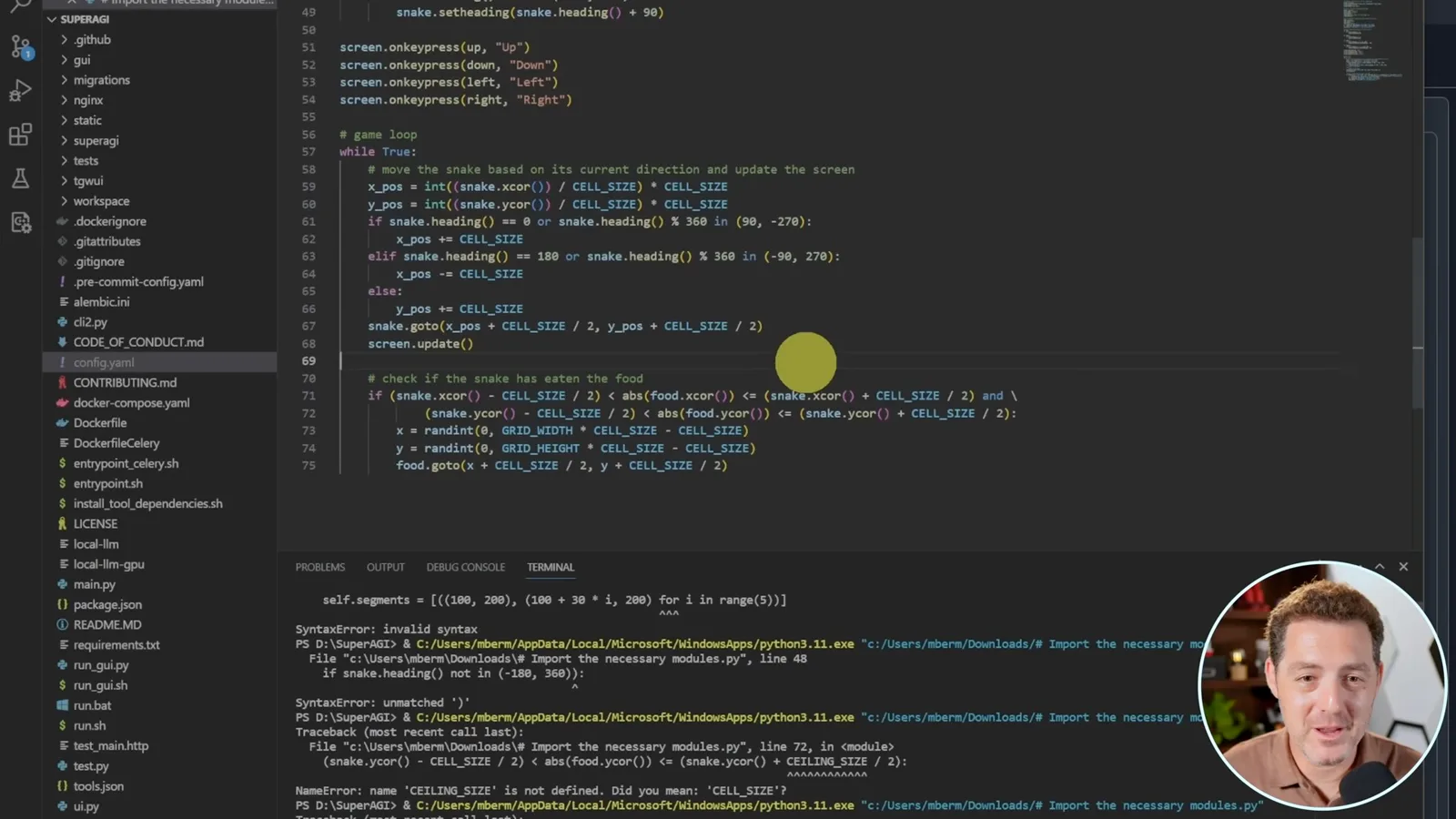Maximize the panel using the chevron-up icon
Viewport: 1456px width, 819px height.
[1380, 566]
